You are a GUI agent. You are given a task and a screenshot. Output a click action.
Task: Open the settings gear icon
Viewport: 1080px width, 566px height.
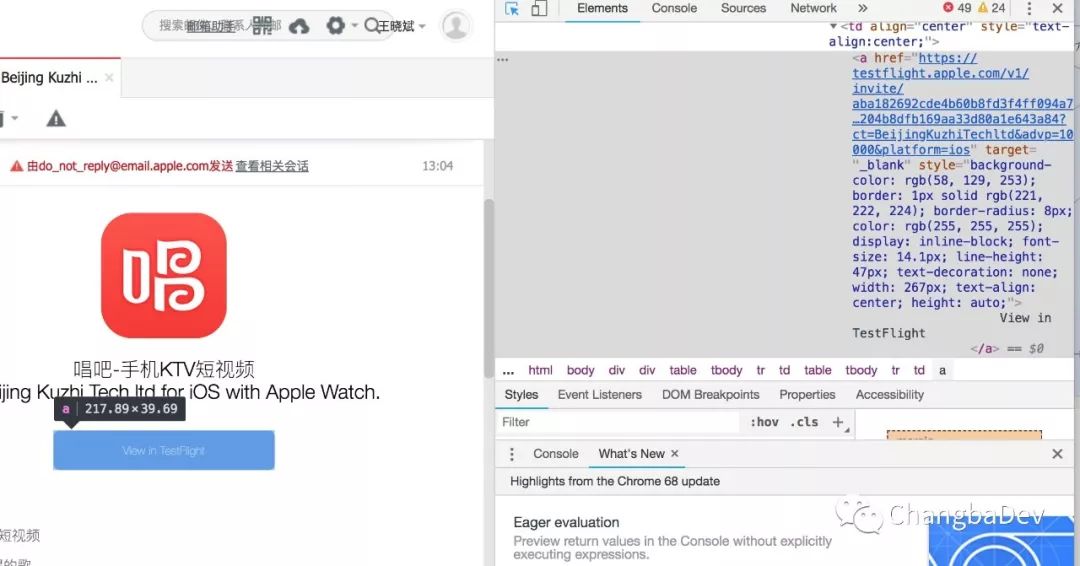pyautogui.click(x=335, y=26)
